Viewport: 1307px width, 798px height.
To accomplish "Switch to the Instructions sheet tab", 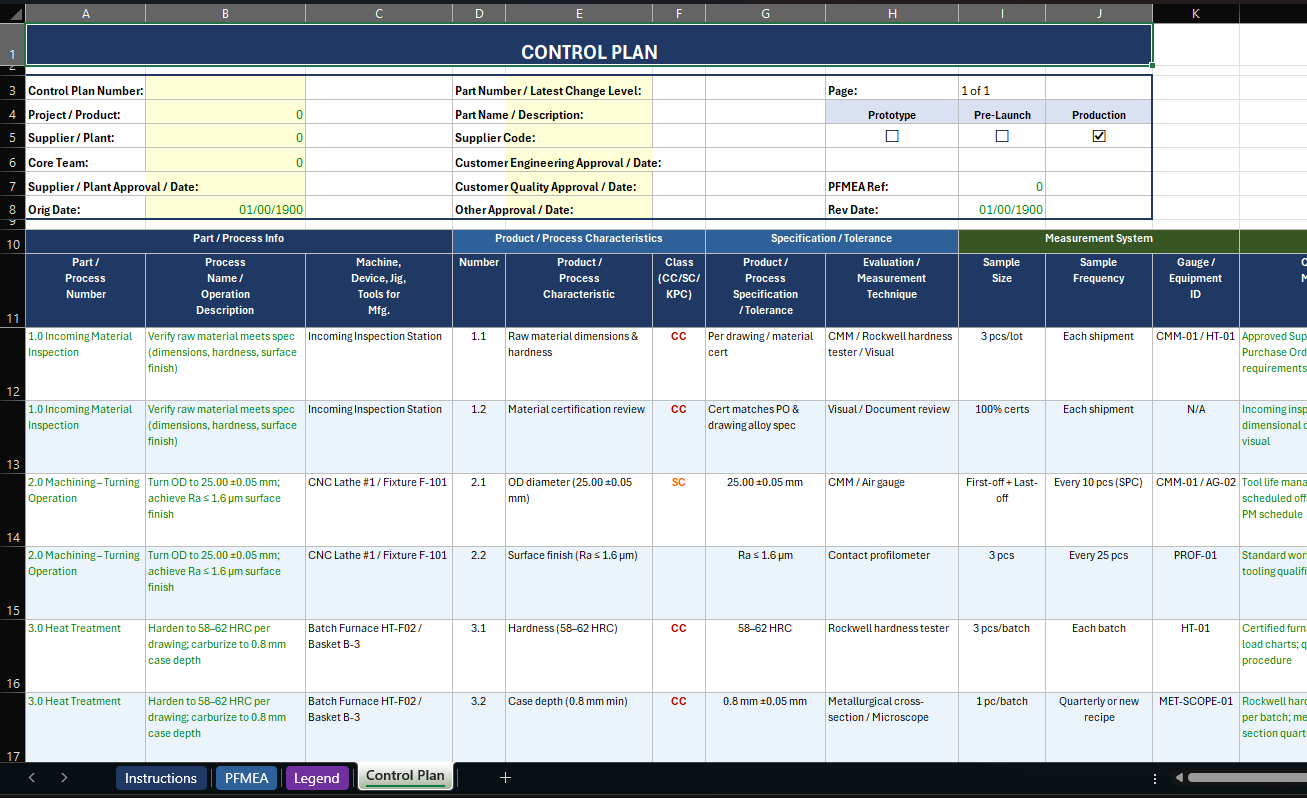I will [x=161, y=777].
